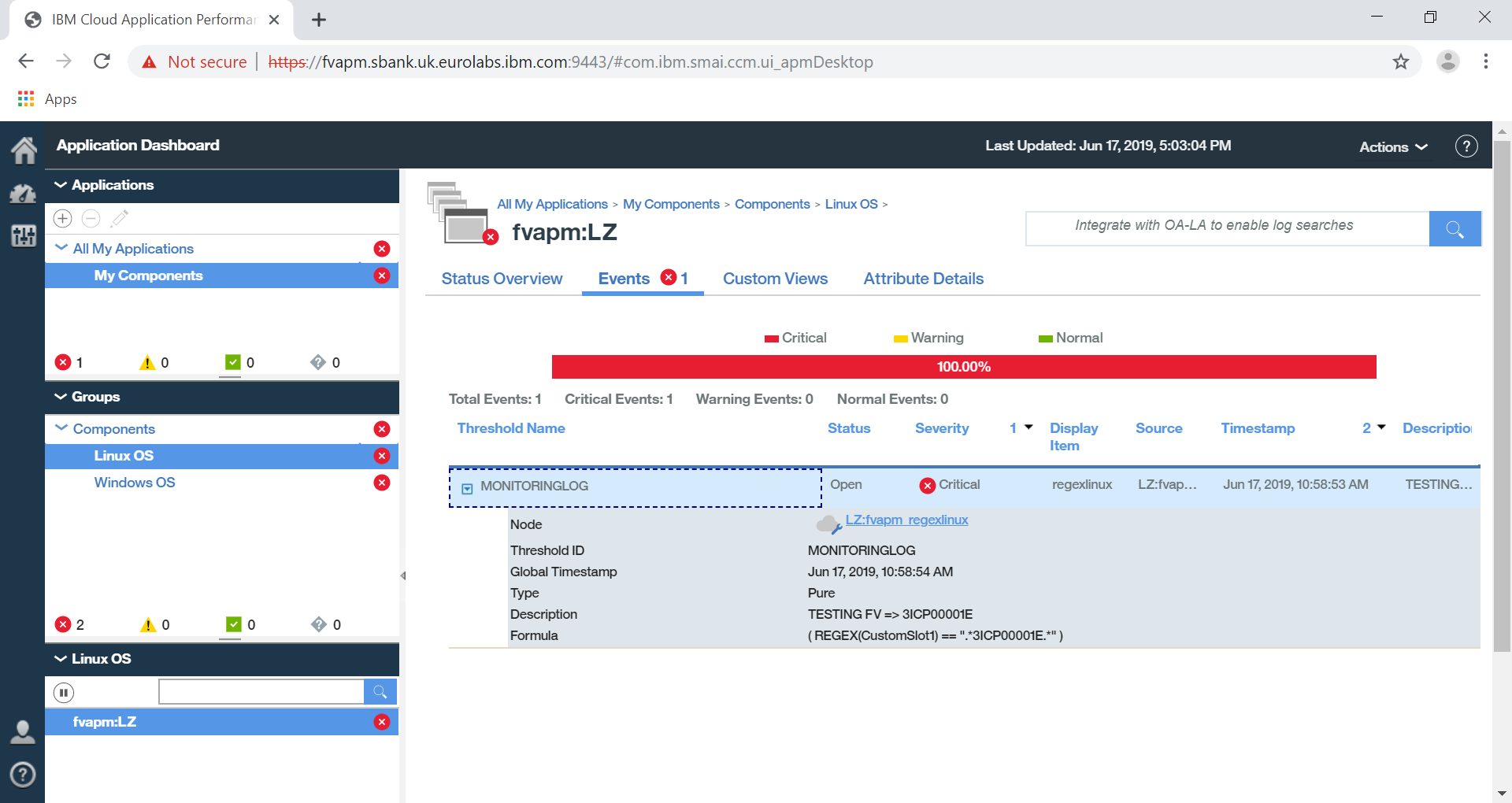Sort by Threshold Name column header
The width and height of the screenshot is (1512, 803).
(511, 428)
